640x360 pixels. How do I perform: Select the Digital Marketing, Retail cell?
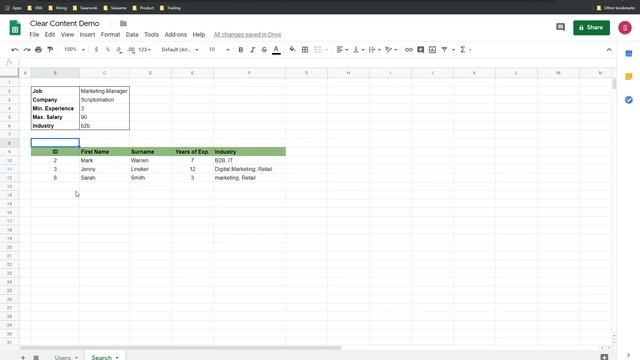click(249, 169)
